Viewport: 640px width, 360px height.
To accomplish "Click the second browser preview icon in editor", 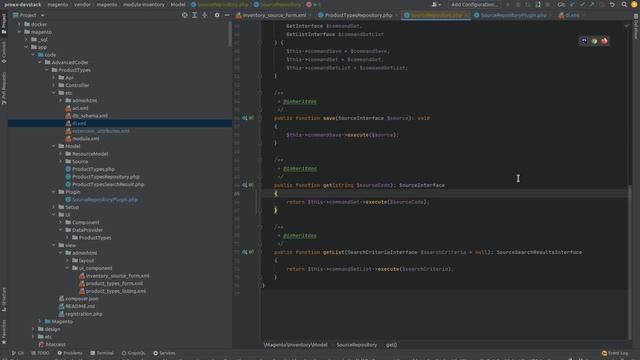I will point(594,41).
